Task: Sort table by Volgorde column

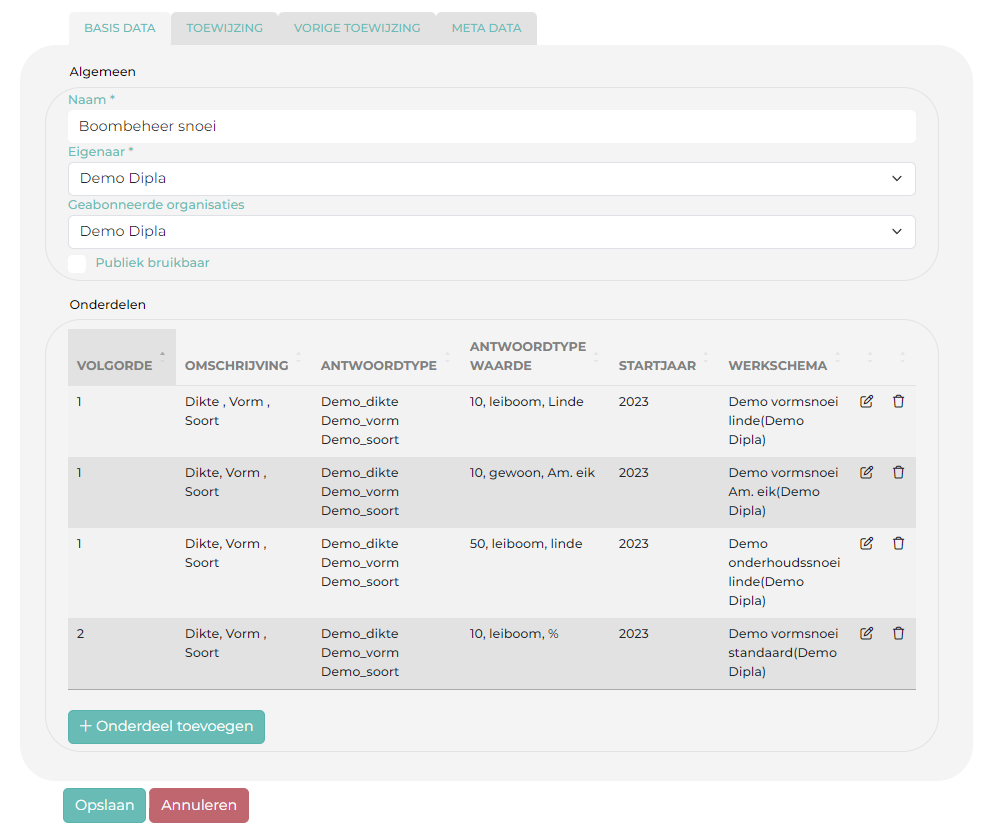Action: (x=115, y=365)
